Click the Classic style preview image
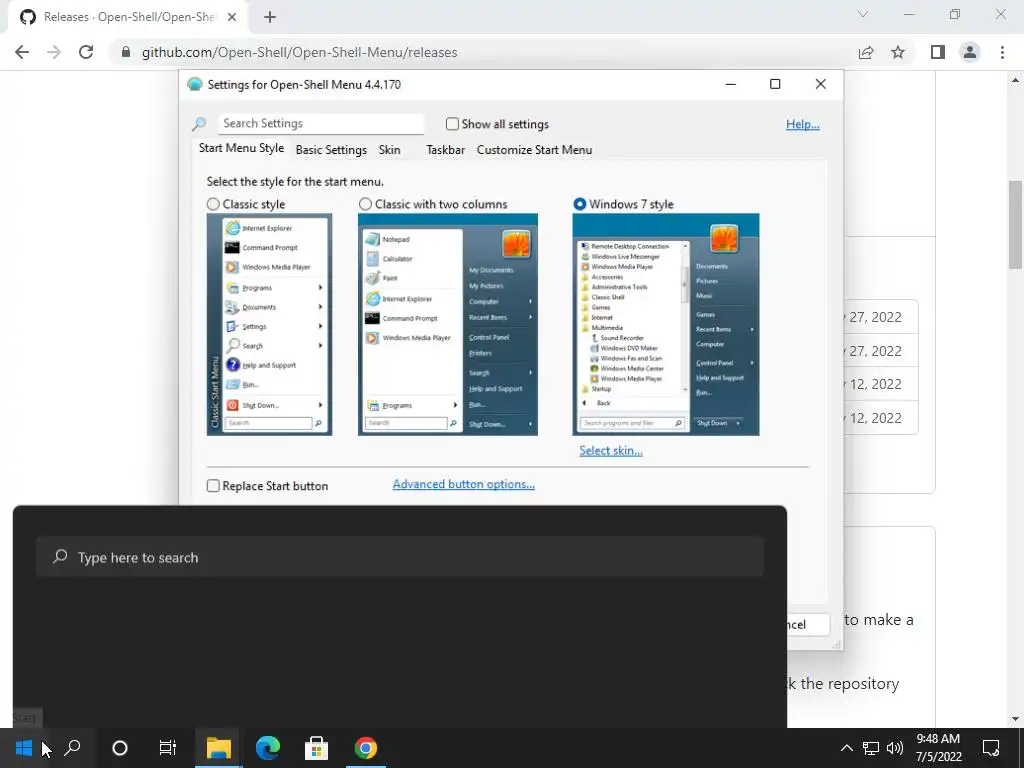Viewport: 1024px width, 768px height. (x=269, y=325)
